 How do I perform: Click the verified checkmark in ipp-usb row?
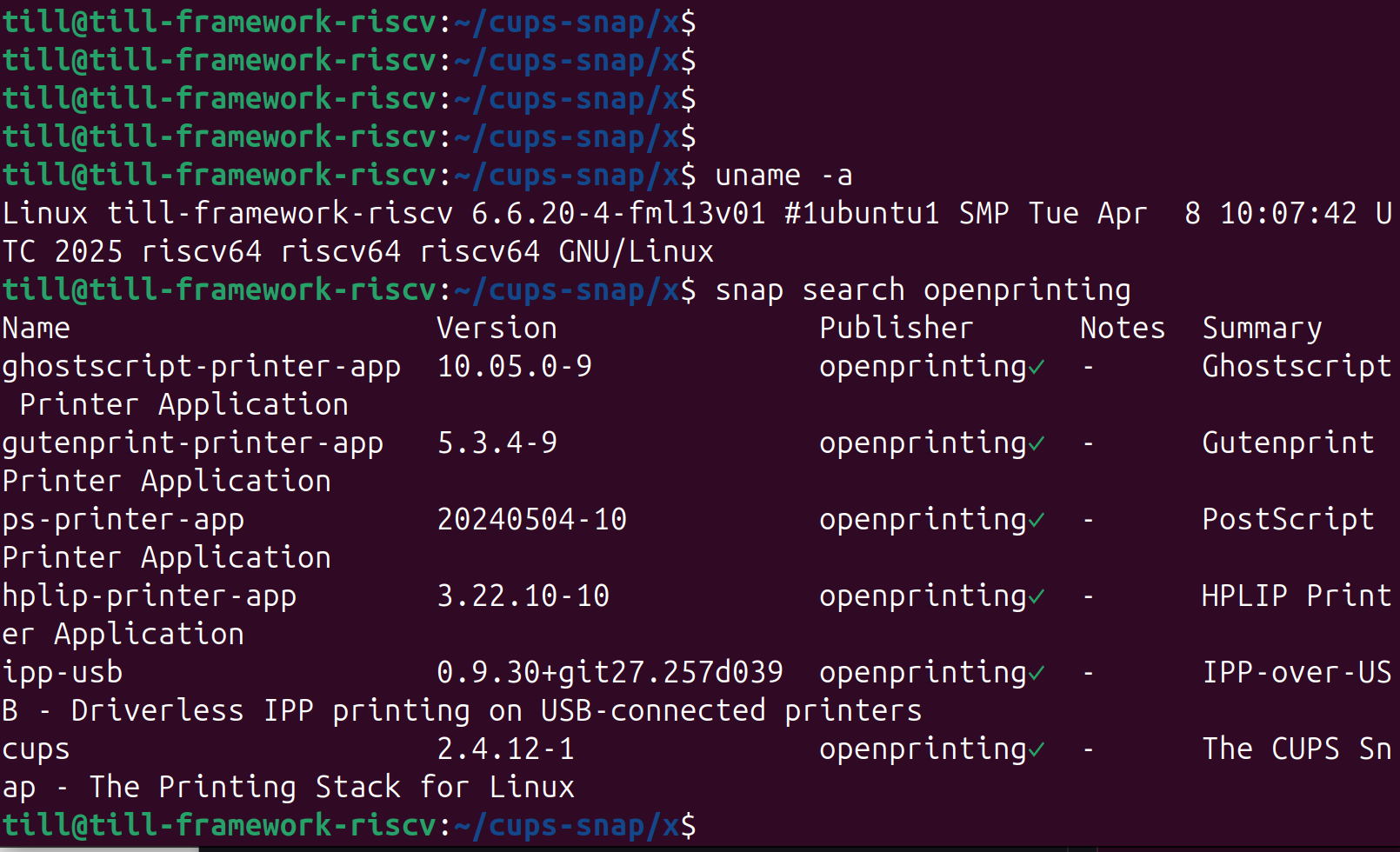pos(1037,674)
